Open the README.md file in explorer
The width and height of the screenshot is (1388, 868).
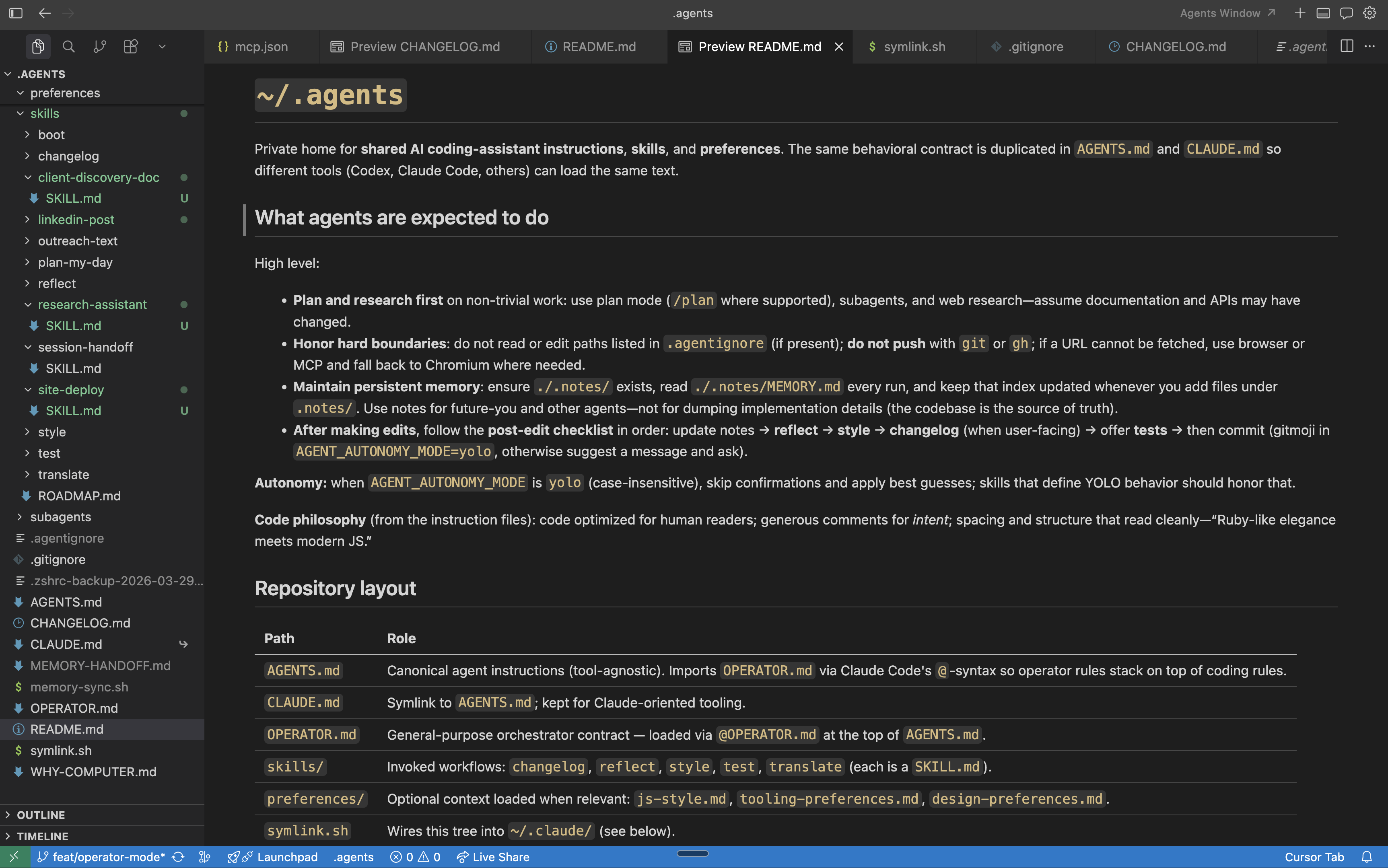pos(102,730)
